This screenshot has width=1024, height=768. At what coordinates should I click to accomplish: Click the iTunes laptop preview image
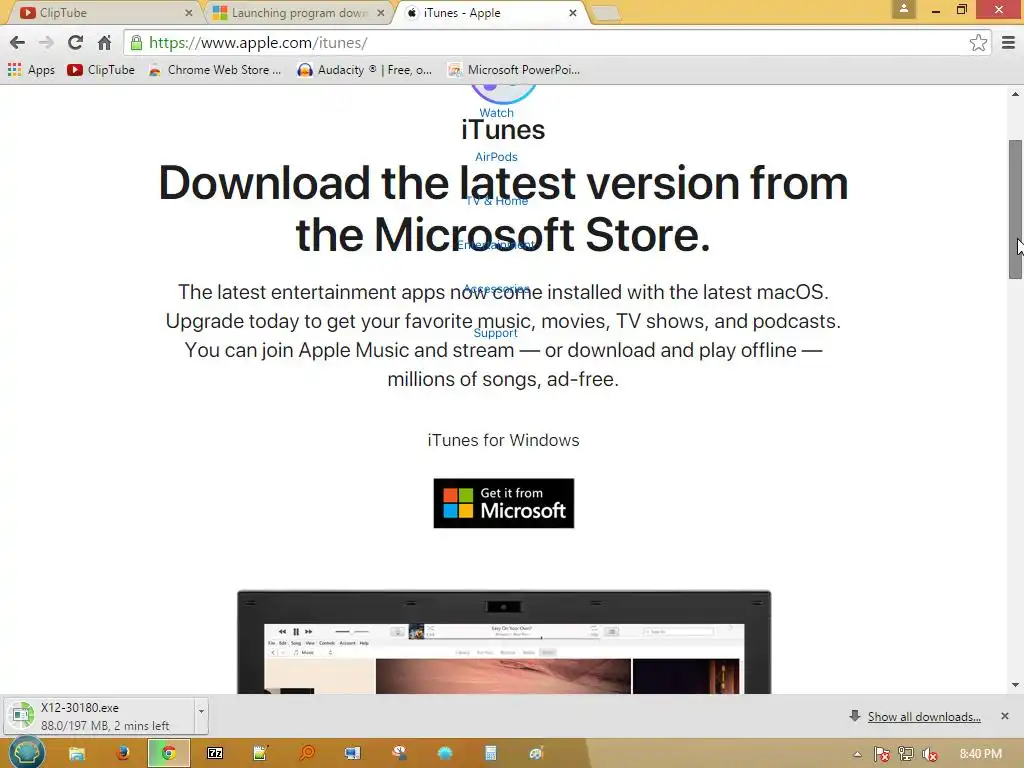[504, 642]
